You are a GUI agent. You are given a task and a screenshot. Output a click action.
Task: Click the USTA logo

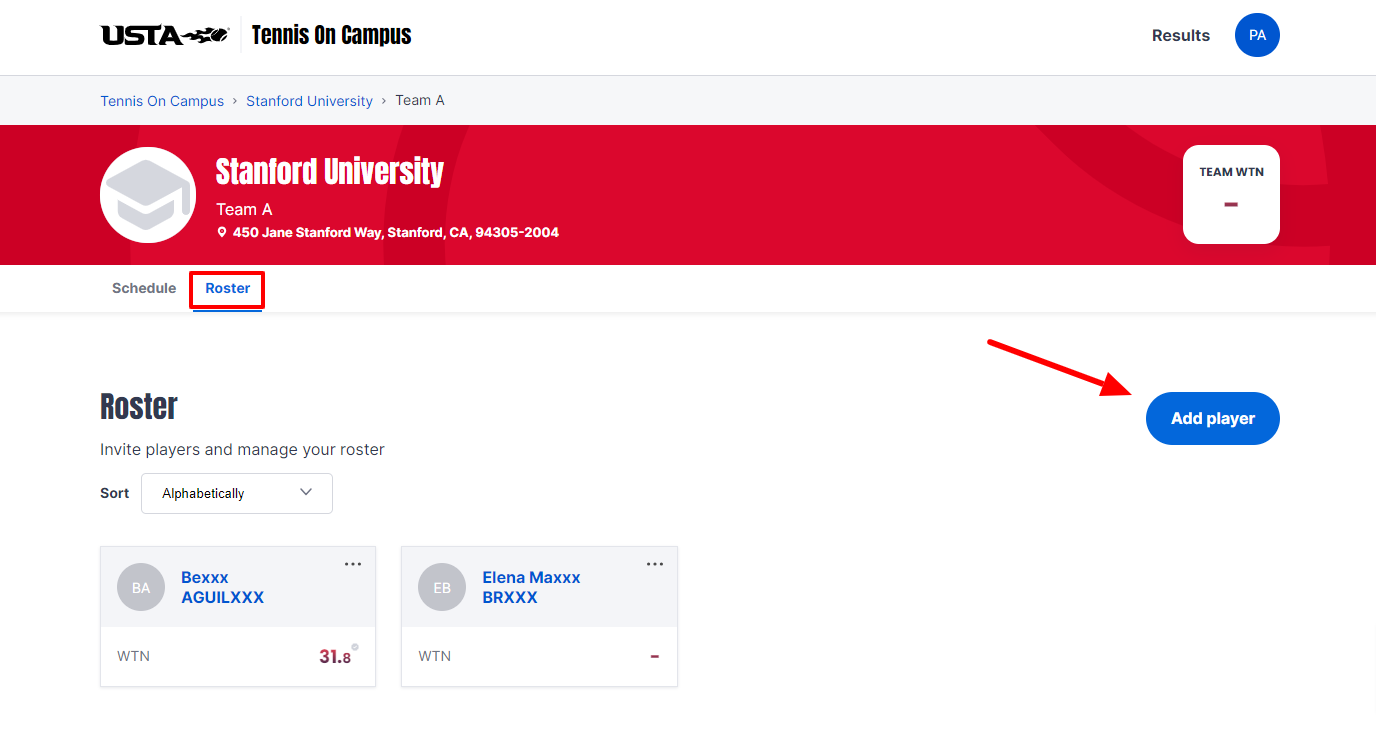pos(165,35)
